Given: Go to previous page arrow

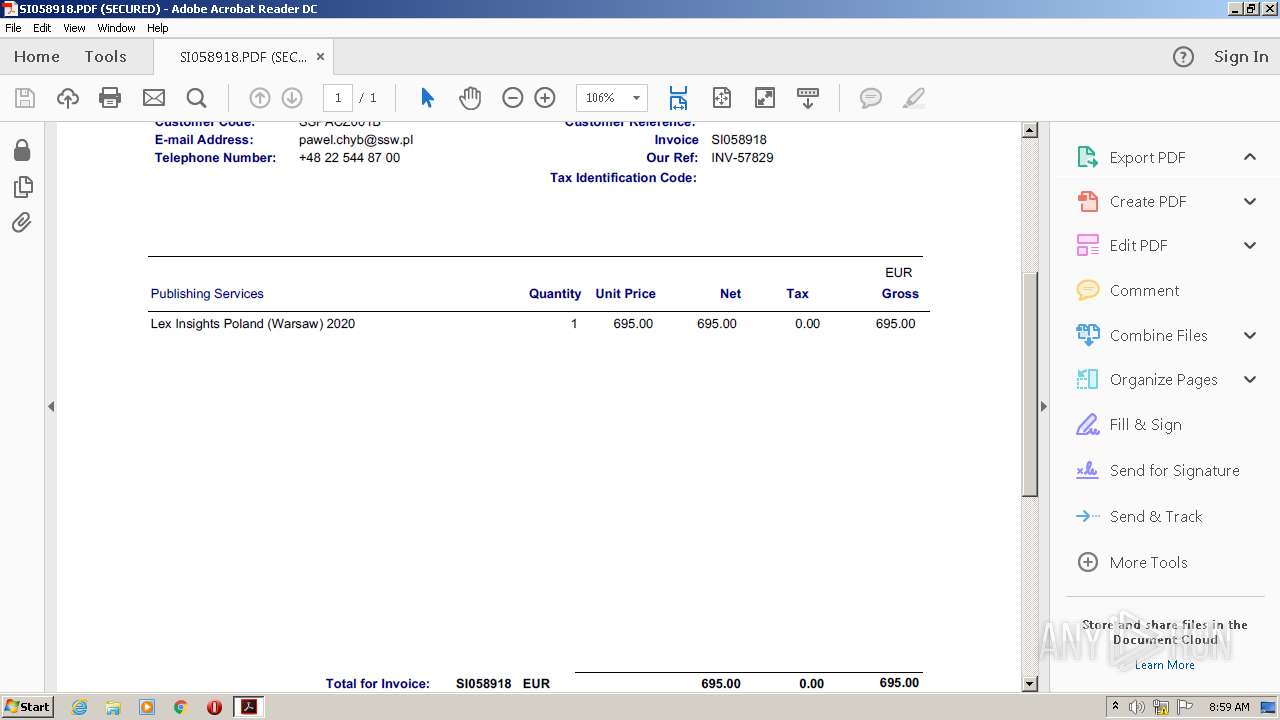Looking at the screenshot, I should point(259,98).
